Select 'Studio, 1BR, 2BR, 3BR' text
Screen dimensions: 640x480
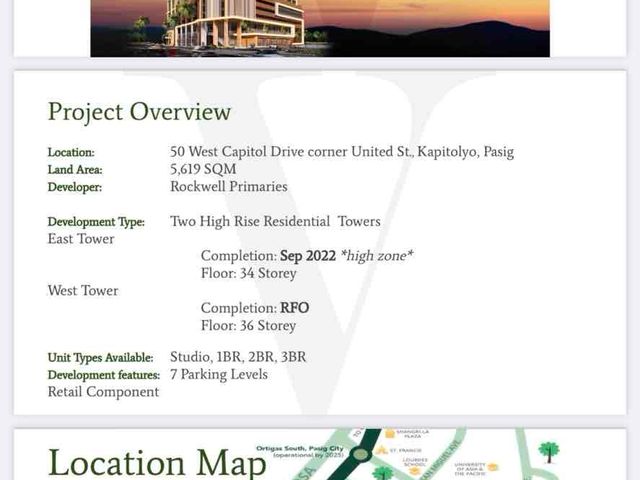[238, 357]
